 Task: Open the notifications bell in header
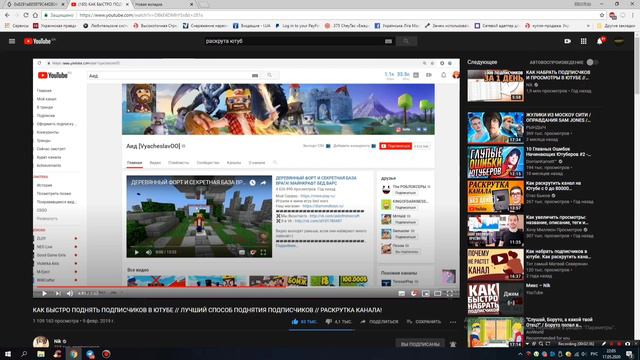pyautogui.click(x=600, y=41)
